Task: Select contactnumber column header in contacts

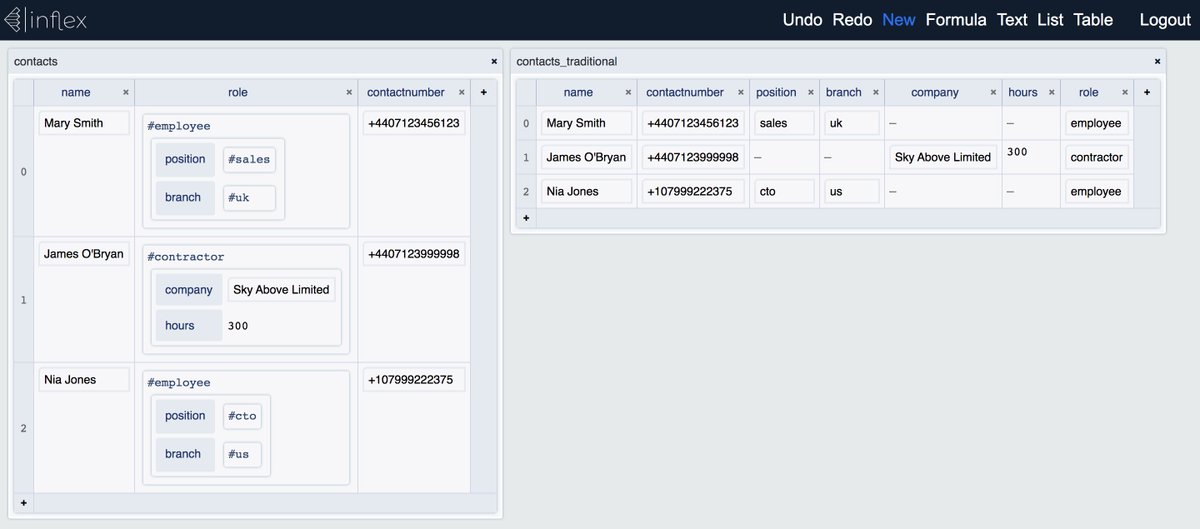Action: [406, 92]
